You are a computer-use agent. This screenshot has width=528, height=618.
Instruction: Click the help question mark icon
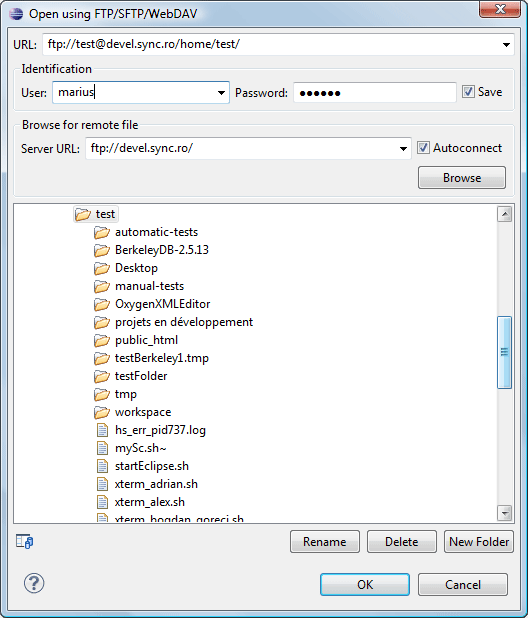click(34, 583)
